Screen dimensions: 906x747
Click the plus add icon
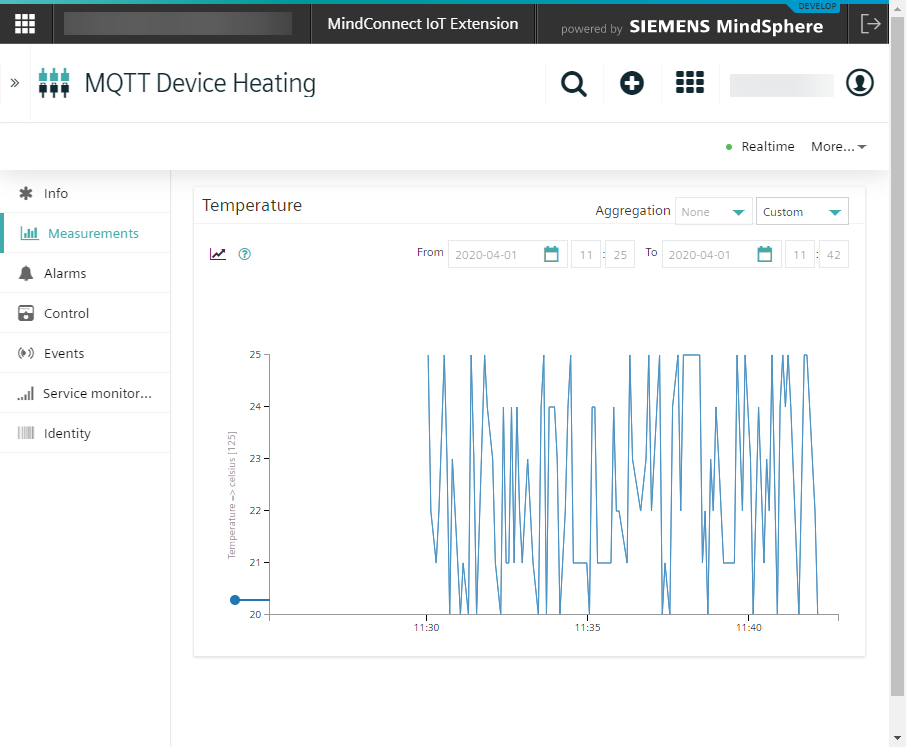[x=632, y=84]
